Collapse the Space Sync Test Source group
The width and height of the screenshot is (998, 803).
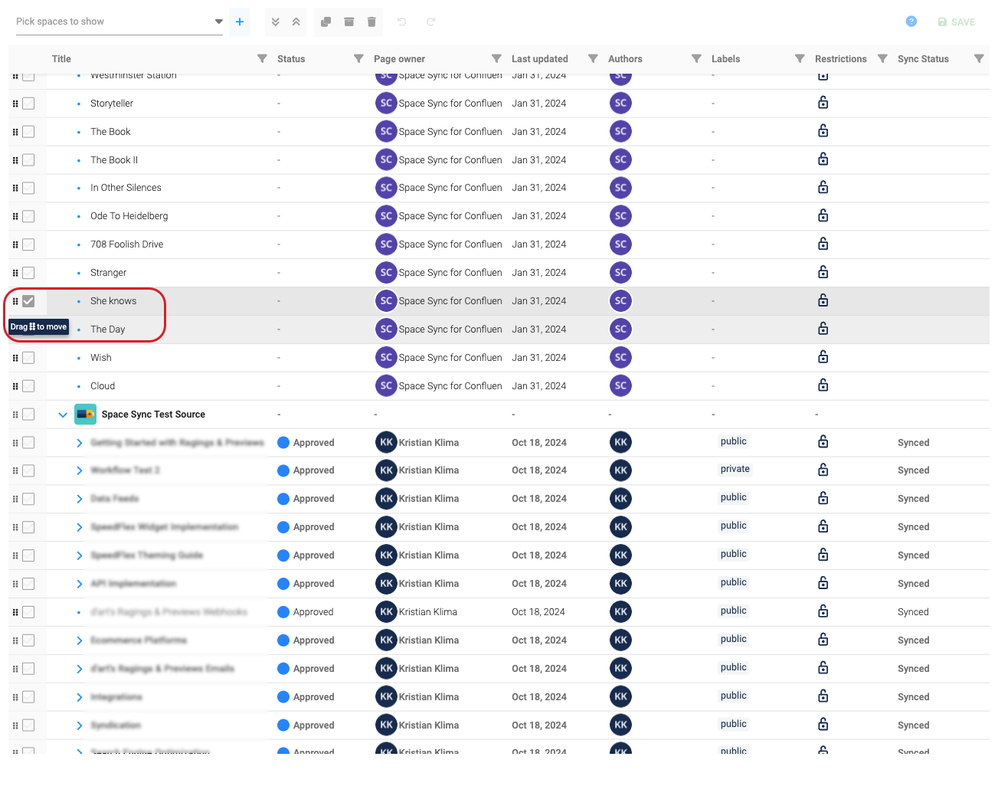(x=62, y=415)
